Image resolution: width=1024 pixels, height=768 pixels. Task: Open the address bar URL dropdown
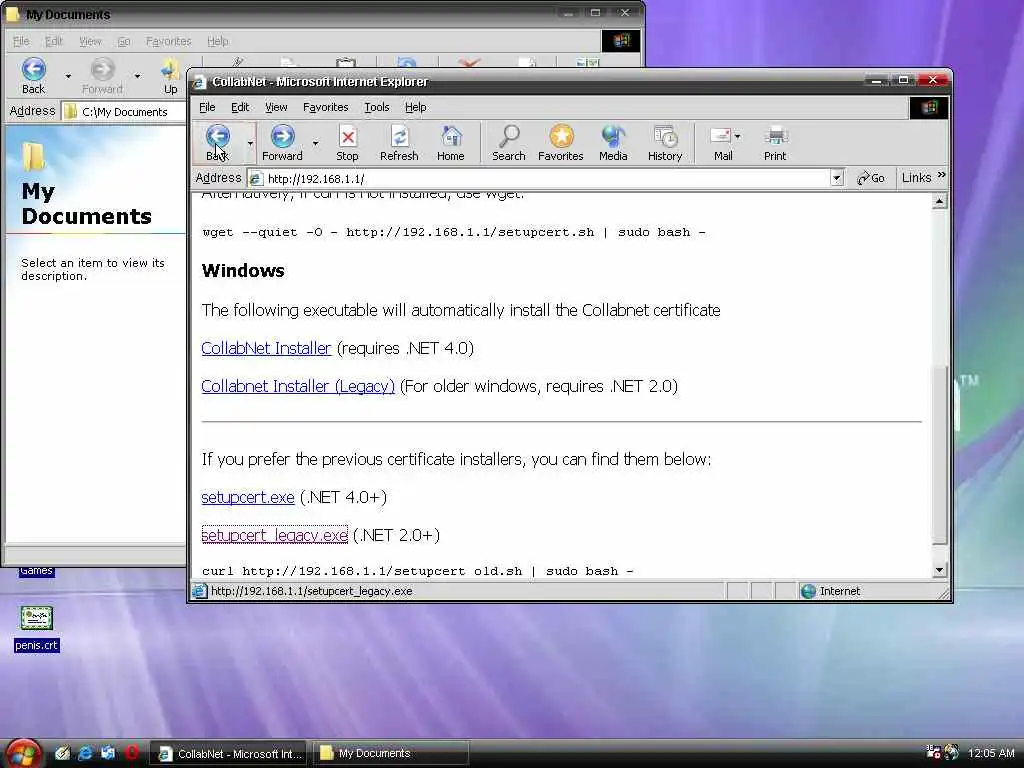pyautogui.click(x=837, y=178)
